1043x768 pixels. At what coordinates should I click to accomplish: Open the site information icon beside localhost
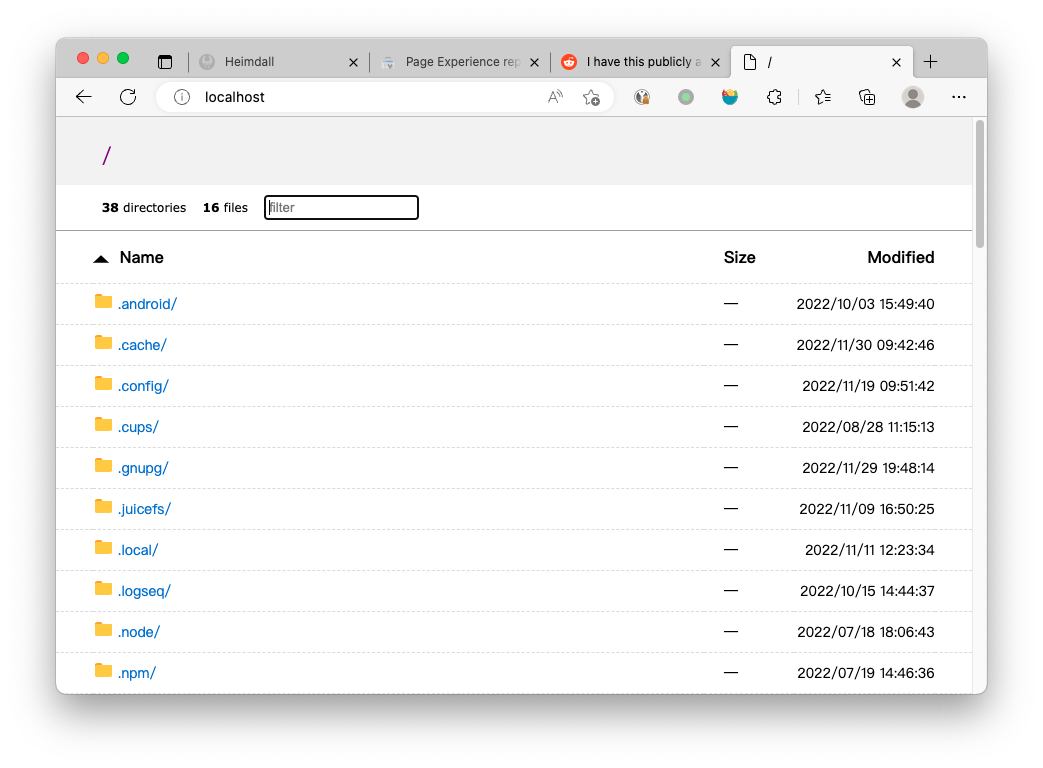182,97
